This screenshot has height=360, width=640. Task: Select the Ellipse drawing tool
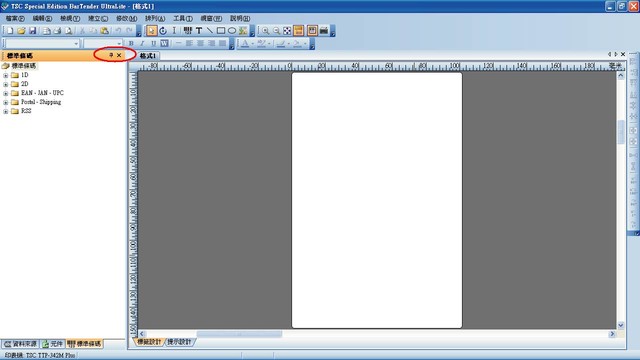(232, 31)
